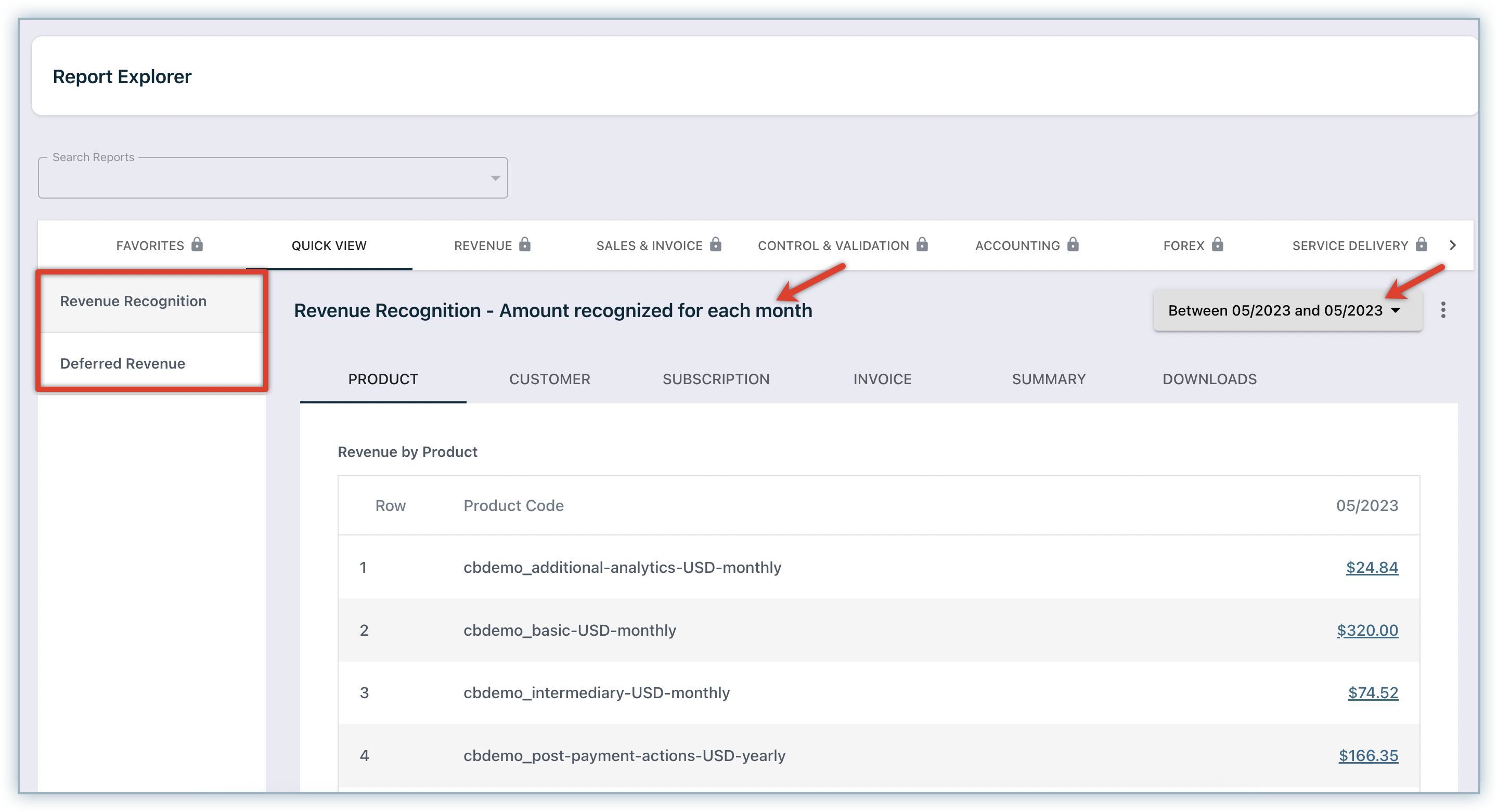Open the Sales & Invoice tab
The image size is (1498, 812).
658,245
